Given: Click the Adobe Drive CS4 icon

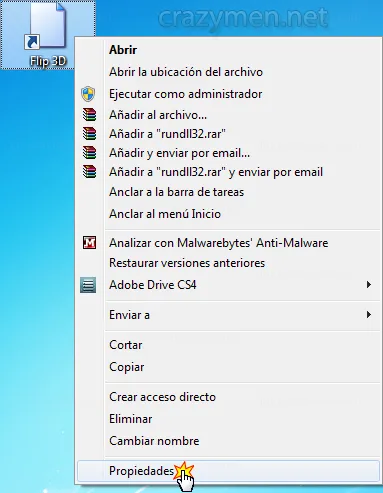Looking at the screenshot, I should pos(88,285).
